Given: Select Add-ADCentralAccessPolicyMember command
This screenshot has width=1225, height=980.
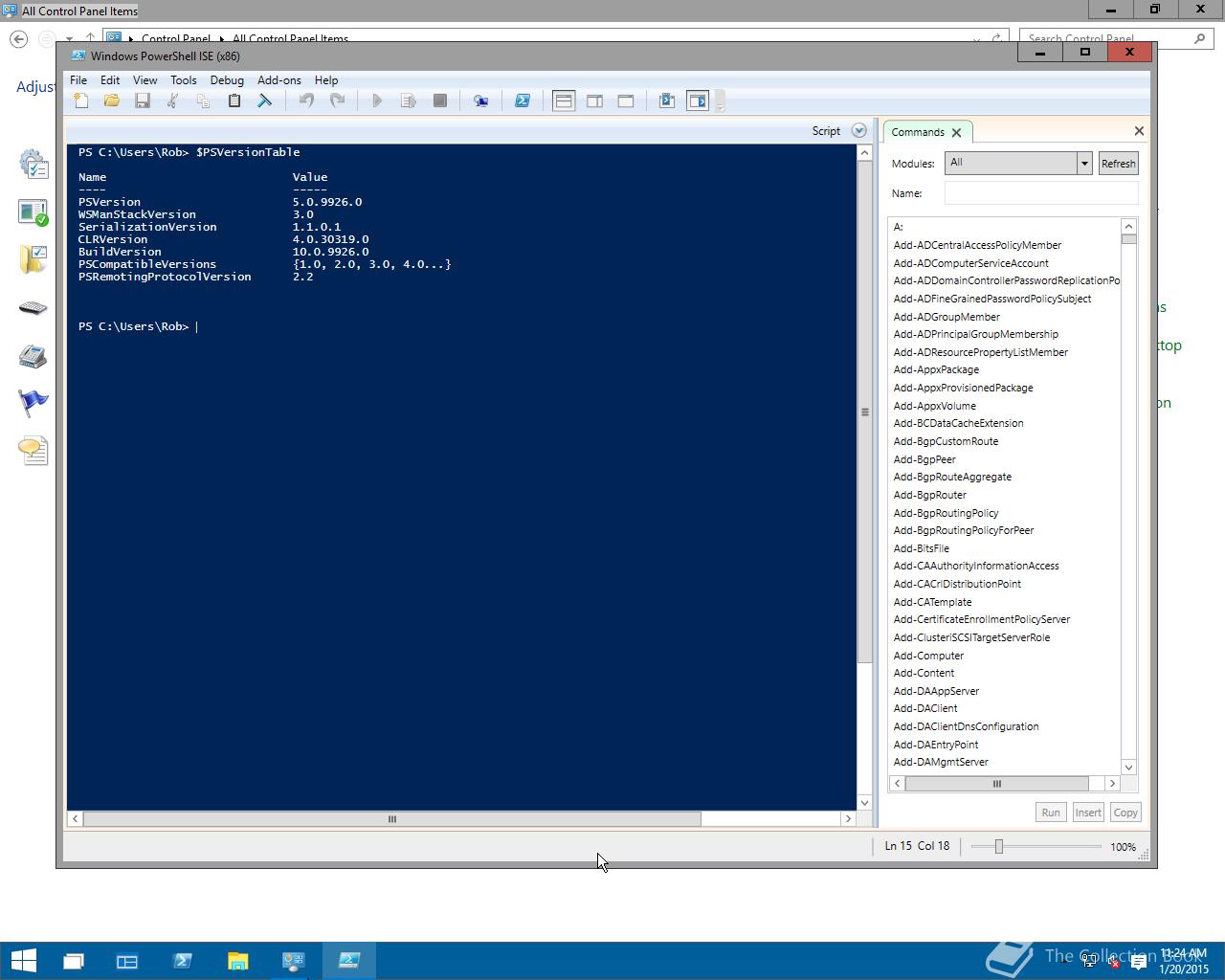Looking at the screenshot, I should (977, 245).
